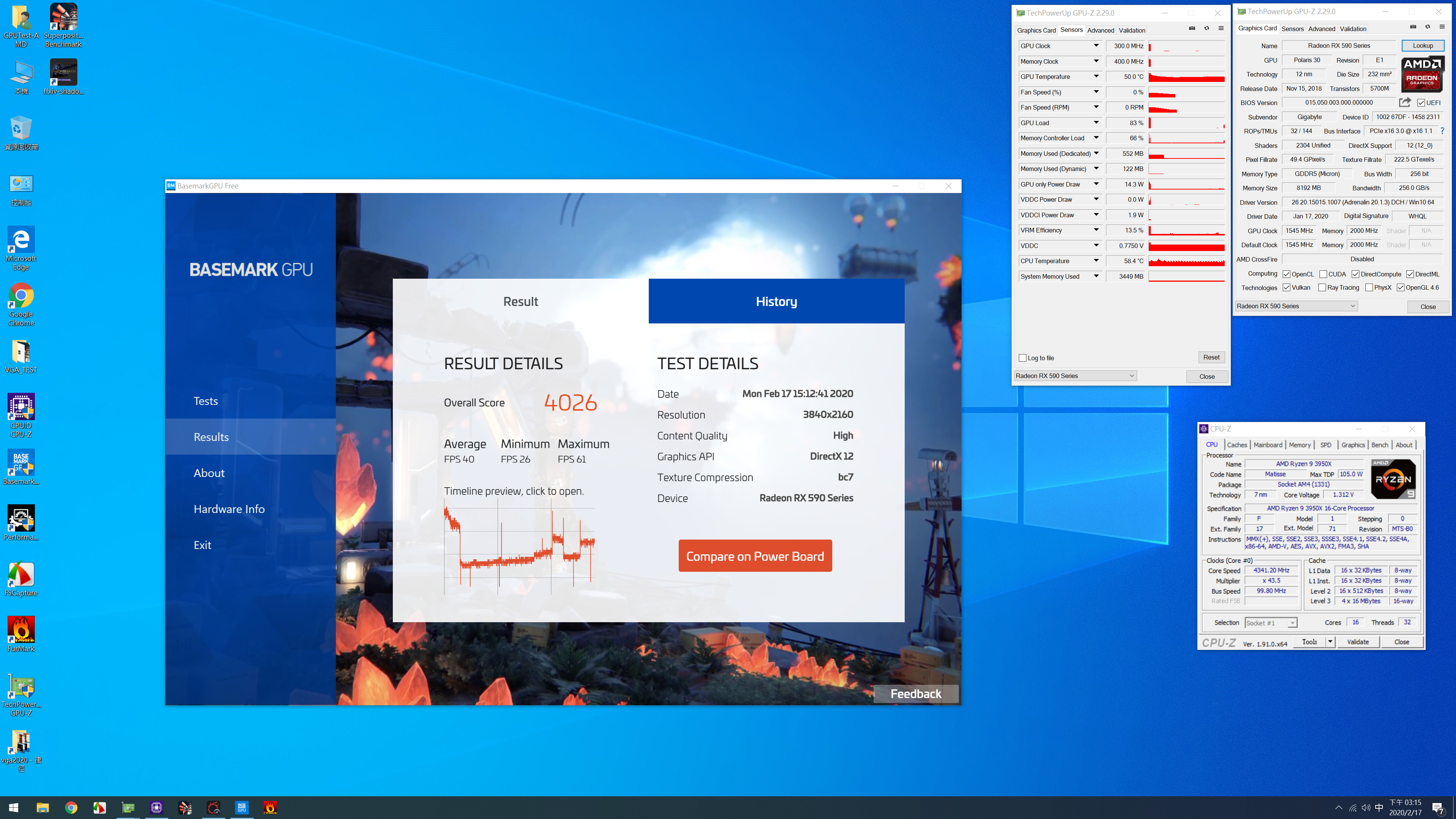1456x819 pixels.
Task: Open the Recycle Bin desktop icon
Action: click(21, 133)
